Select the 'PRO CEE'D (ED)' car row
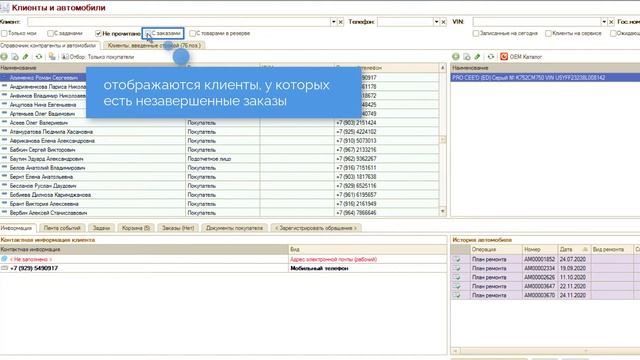The height and width of the screenshot is (360, 640). [x=545, y=77]
